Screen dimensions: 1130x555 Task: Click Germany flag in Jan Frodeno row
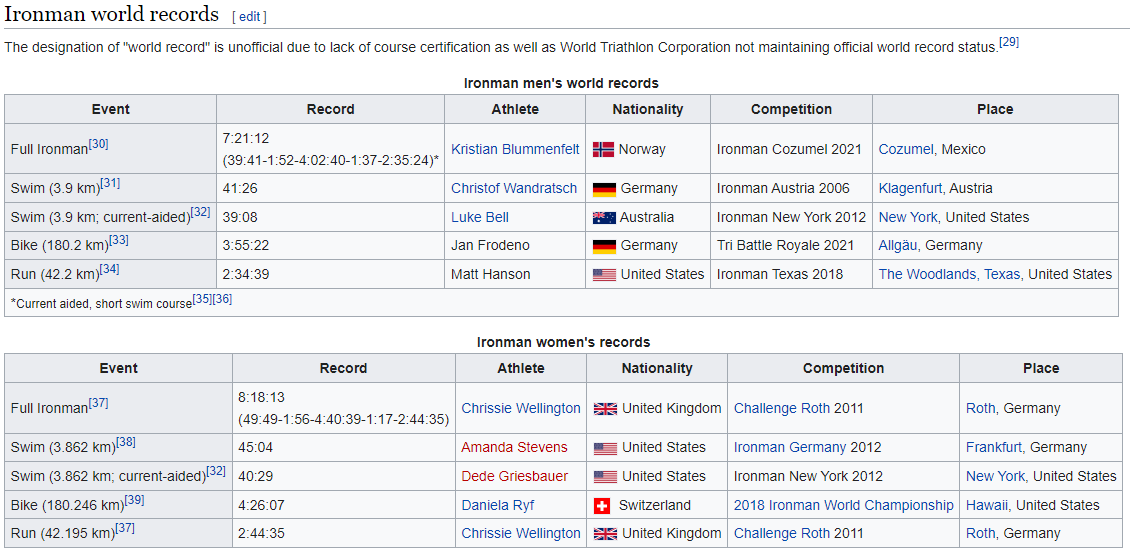(604, 247)
